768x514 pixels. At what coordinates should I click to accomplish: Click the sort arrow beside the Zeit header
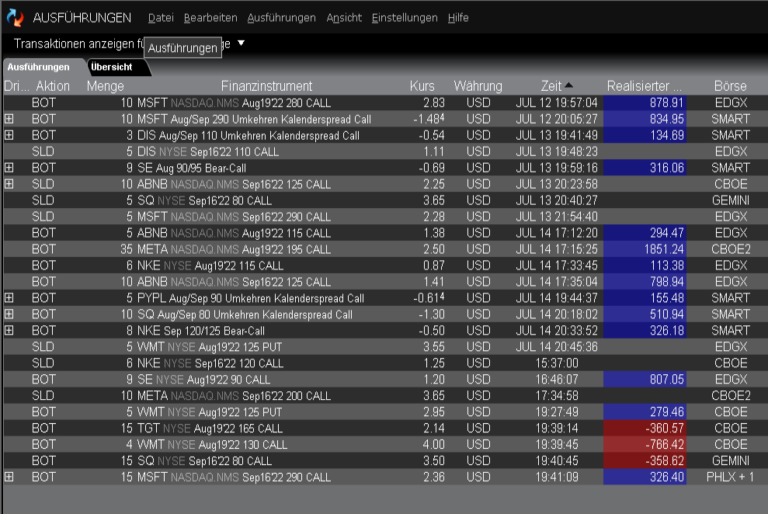569,86
